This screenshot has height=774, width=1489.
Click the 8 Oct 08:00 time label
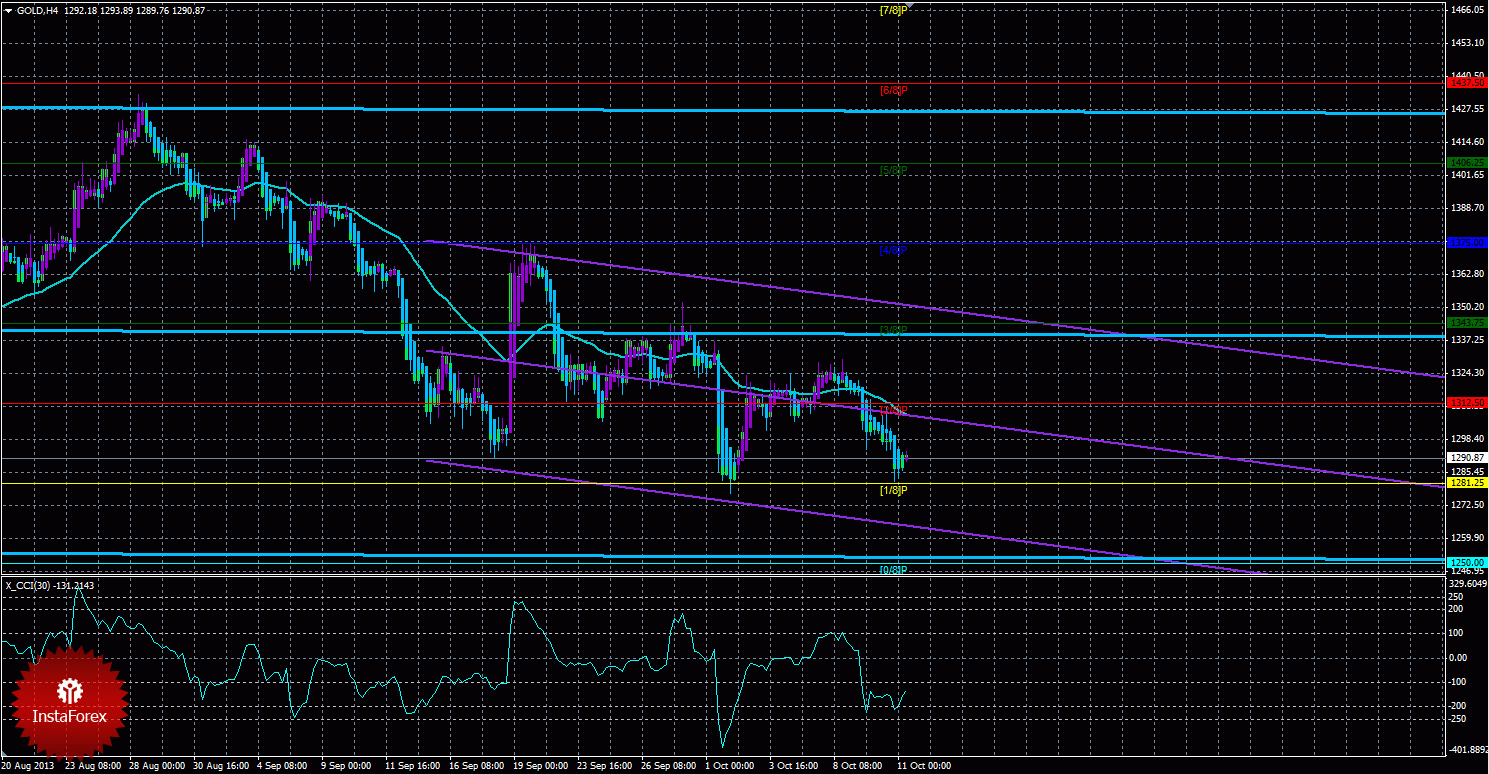[857, 766]
